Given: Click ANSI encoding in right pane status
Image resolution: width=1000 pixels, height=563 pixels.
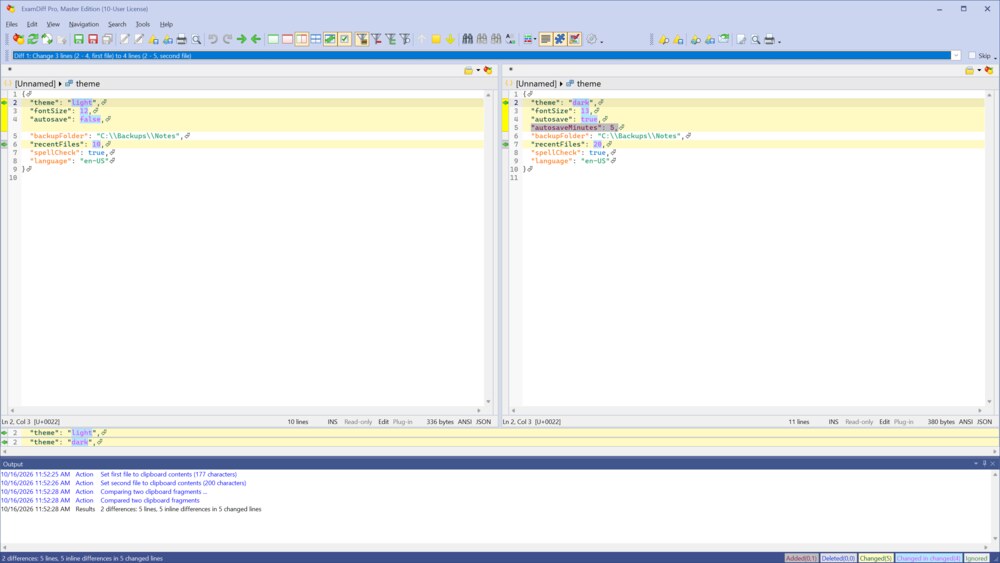Looking at the screenshot, I should pos(966,421).
